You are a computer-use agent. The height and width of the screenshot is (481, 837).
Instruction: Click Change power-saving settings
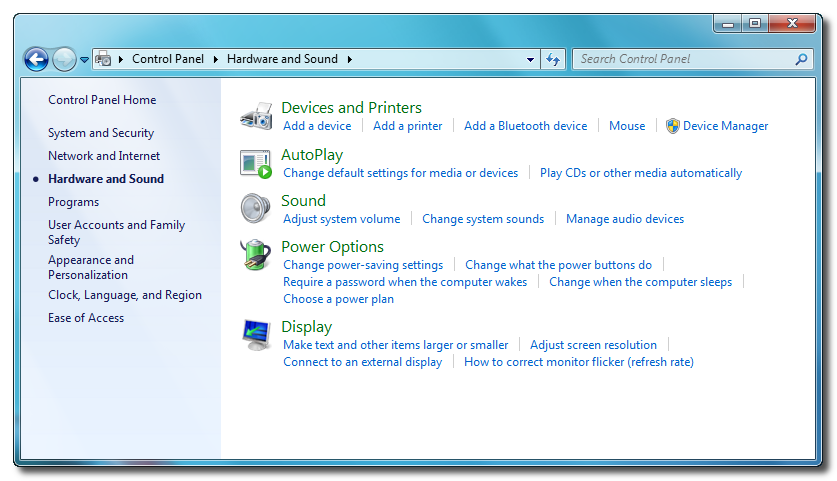(363, 265)
